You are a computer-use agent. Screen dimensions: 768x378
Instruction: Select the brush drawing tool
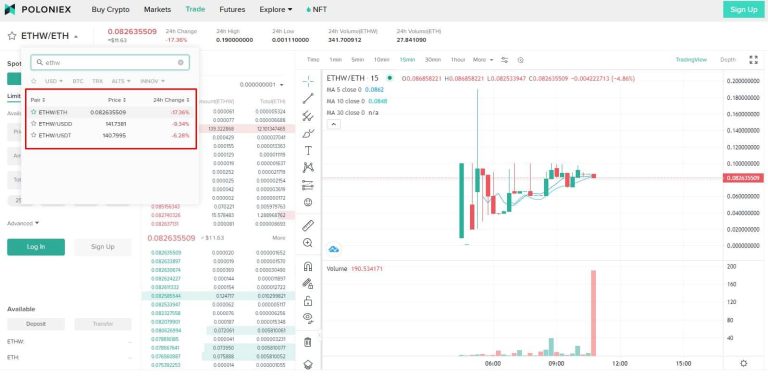(x=308, y=133)
